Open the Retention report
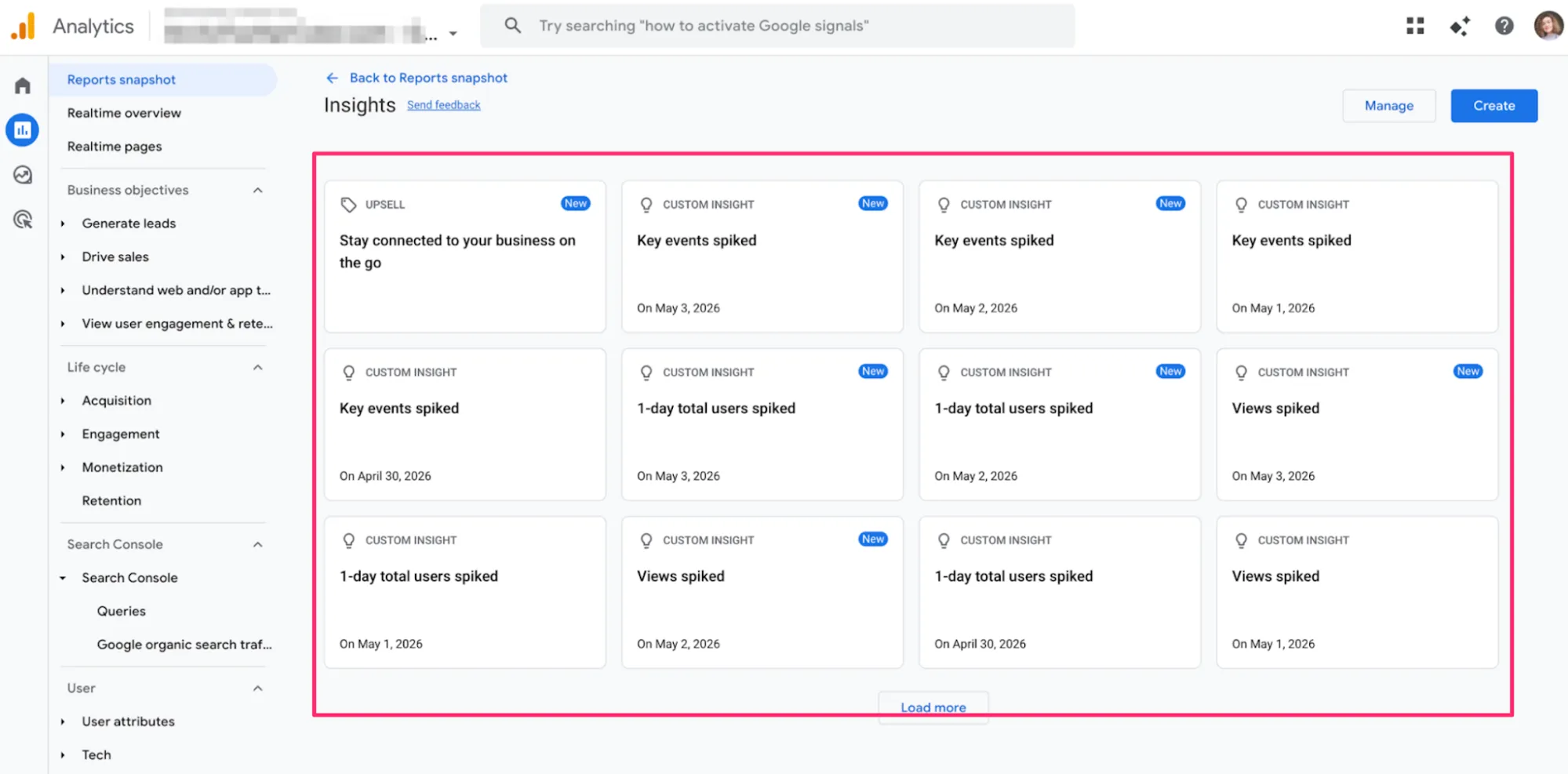Image resolution: width=1568 pixels, height=774 pixels. [111, 500]
